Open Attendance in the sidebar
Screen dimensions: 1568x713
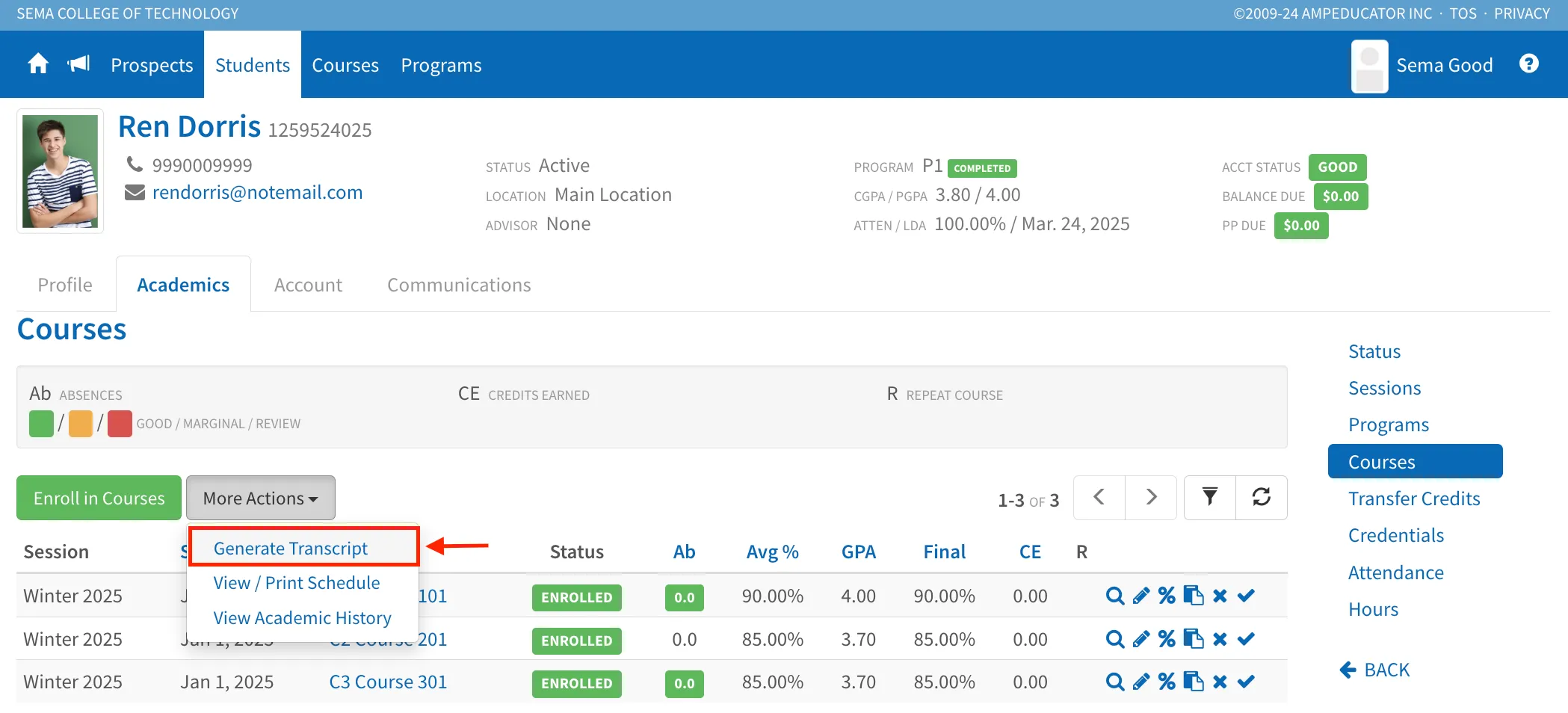click(x=1395, y=572)
